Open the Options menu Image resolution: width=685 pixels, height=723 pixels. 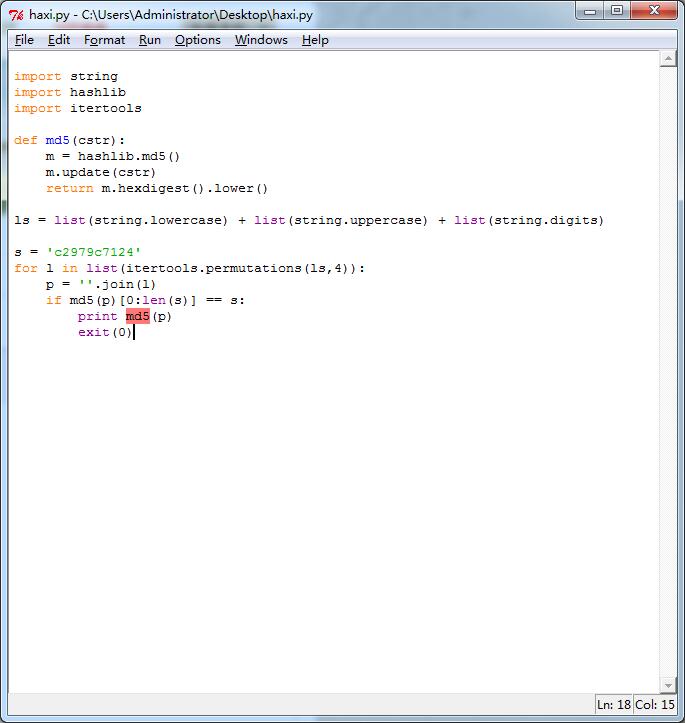point(197,40)
